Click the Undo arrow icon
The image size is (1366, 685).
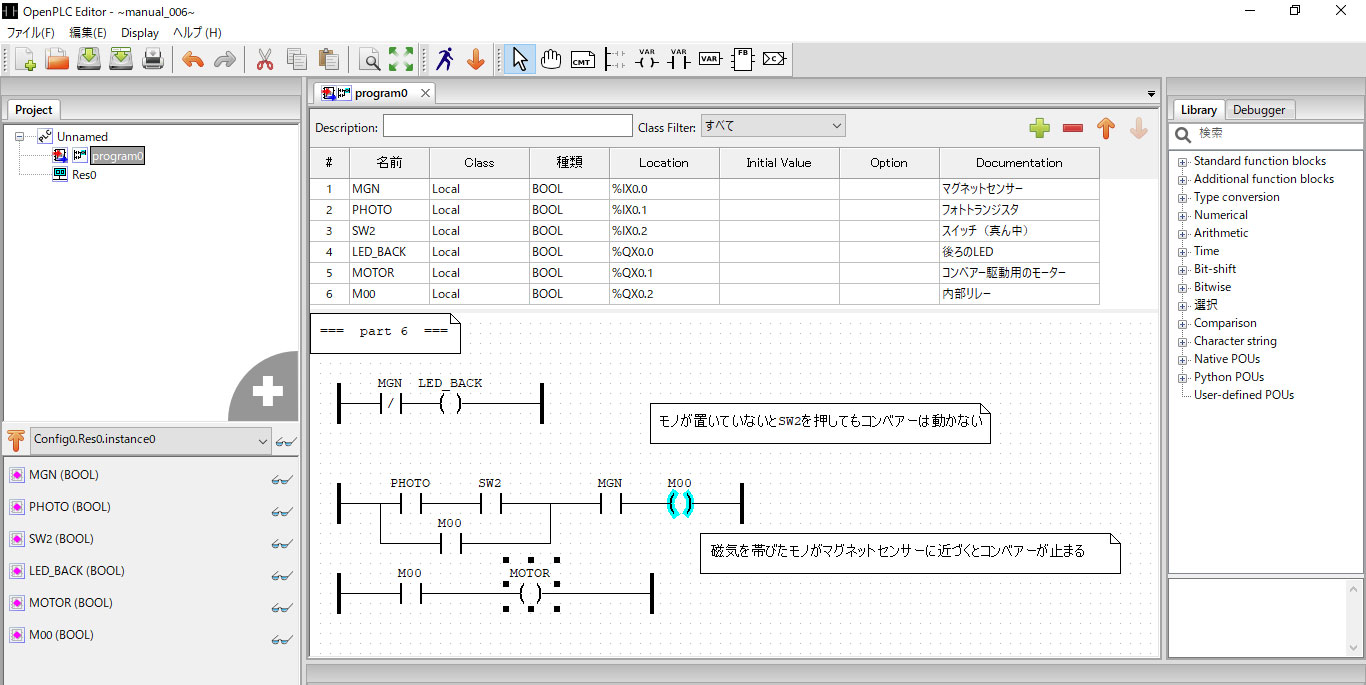pyautogui.click(x=193, y=59)
